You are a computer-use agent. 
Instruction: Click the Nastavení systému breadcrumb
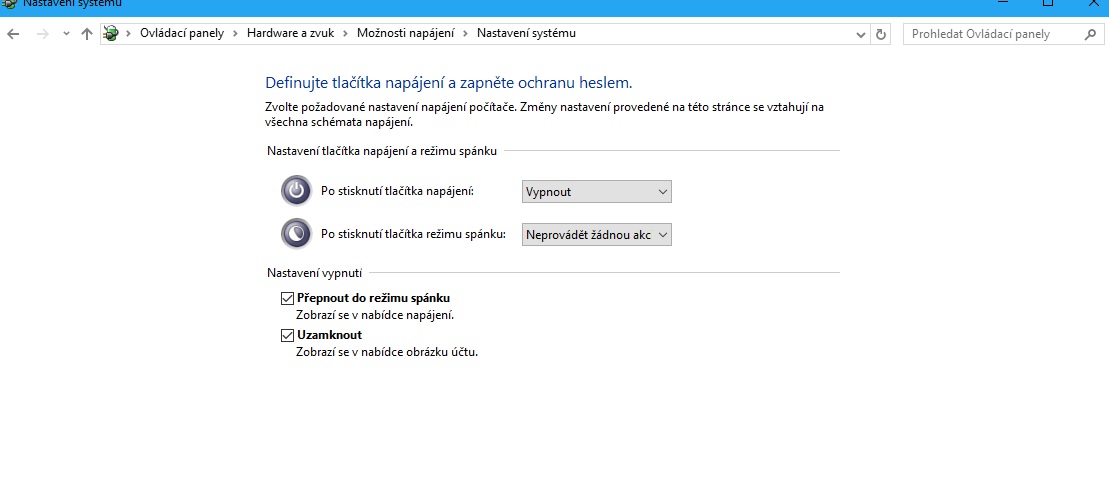click(x=526, y=33)
